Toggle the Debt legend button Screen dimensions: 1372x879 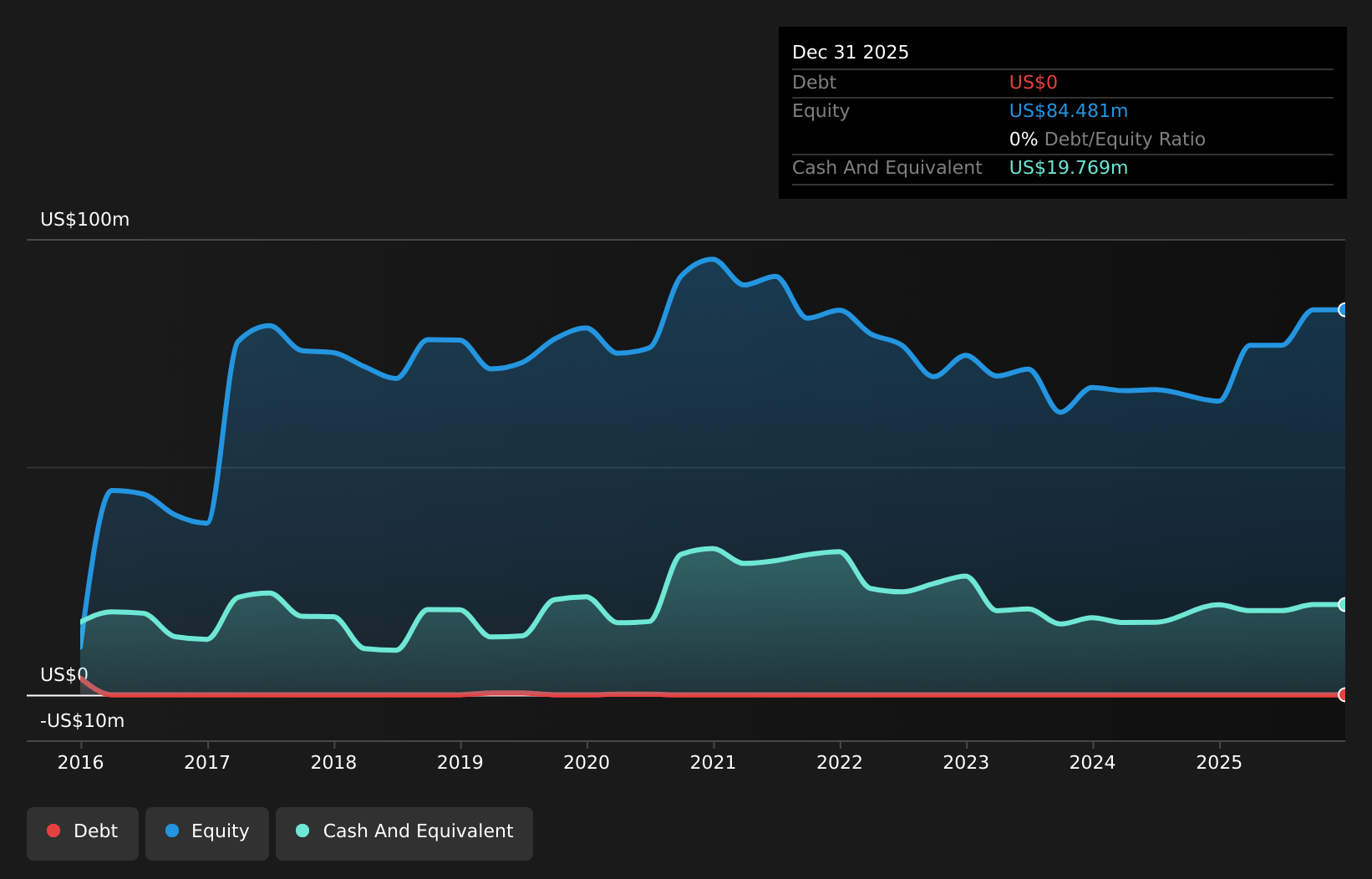pos(83,833)
